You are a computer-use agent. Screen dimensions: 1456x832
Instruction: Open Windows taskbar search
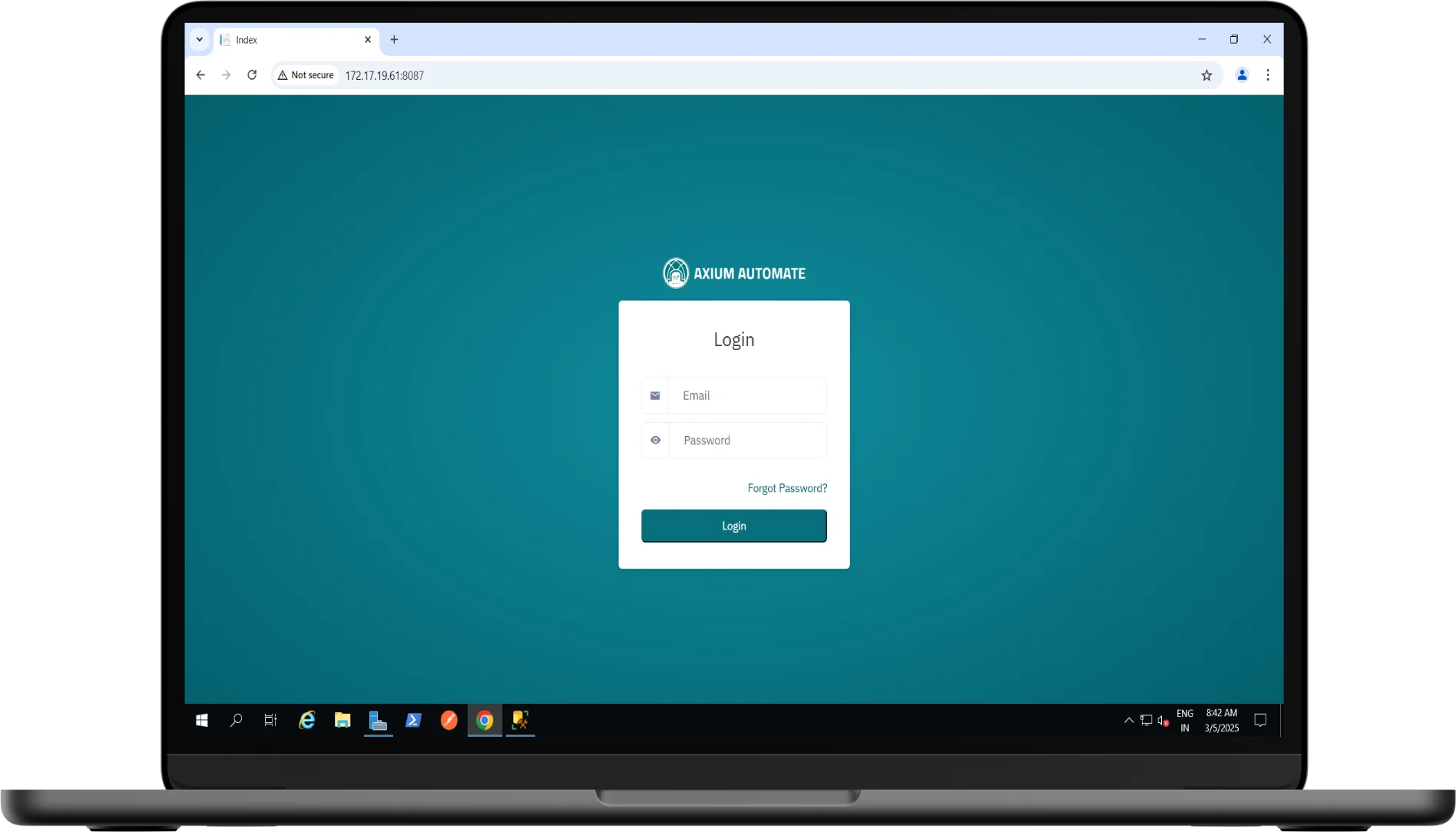(x=237, y=721)
